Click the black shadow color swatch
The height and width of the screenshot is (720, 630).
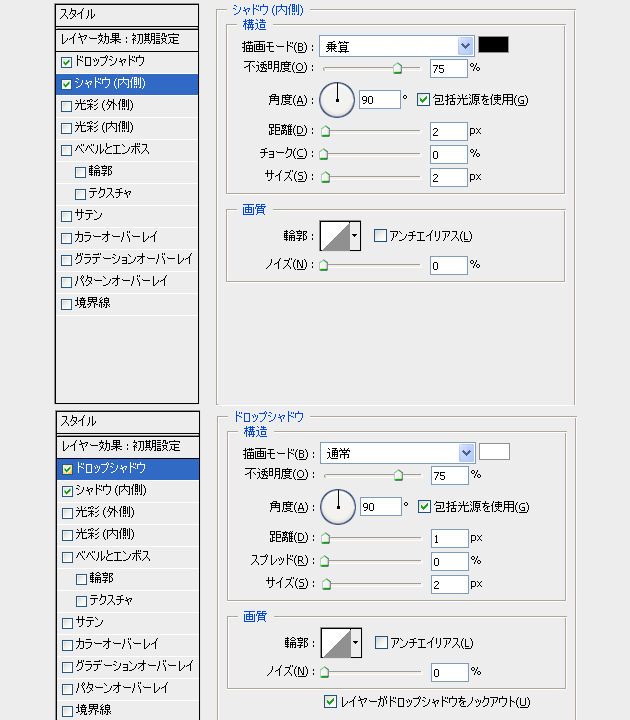[x=493, y=45]
